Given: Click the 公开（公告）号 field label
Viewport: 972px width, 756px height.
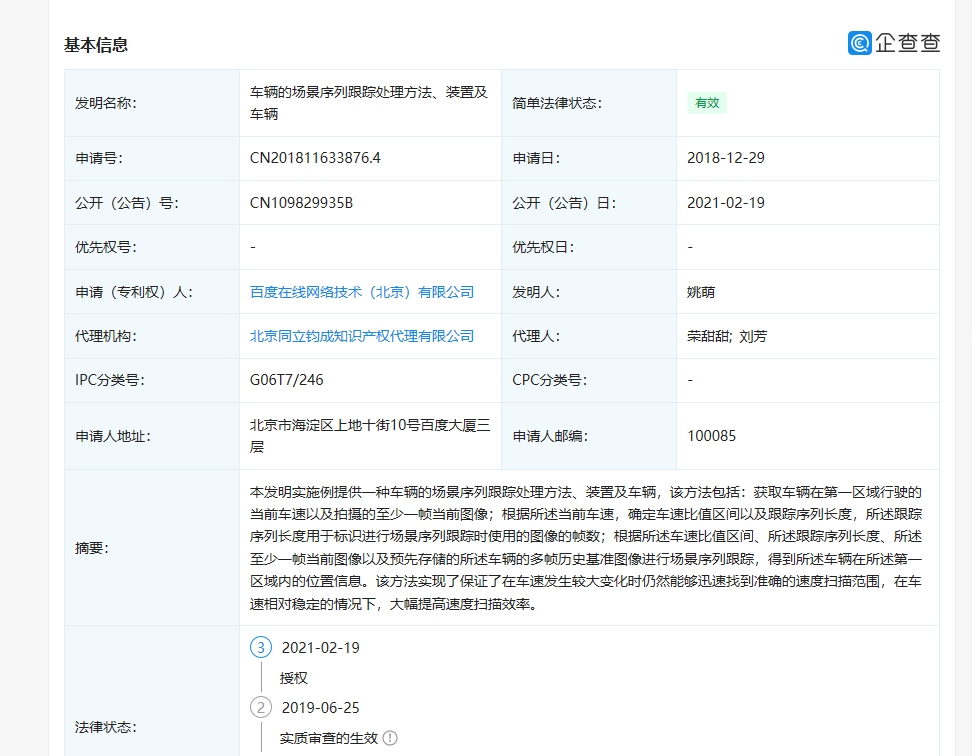Looking at the screenshot, I should (x=127, y=203).
